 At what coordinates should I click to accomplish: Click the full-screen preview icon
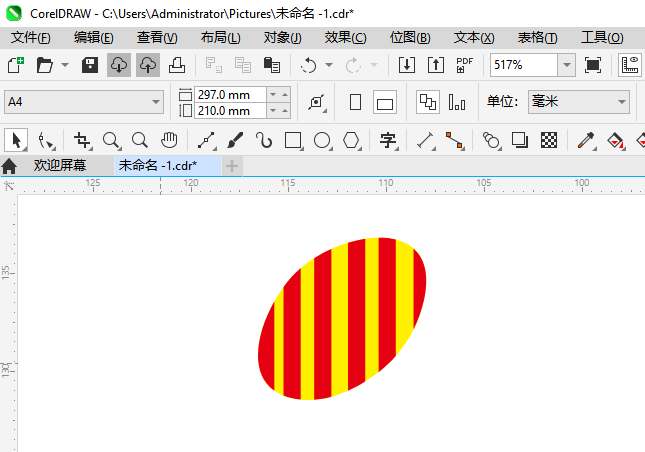pyautogui.click(x=593, y=65)
